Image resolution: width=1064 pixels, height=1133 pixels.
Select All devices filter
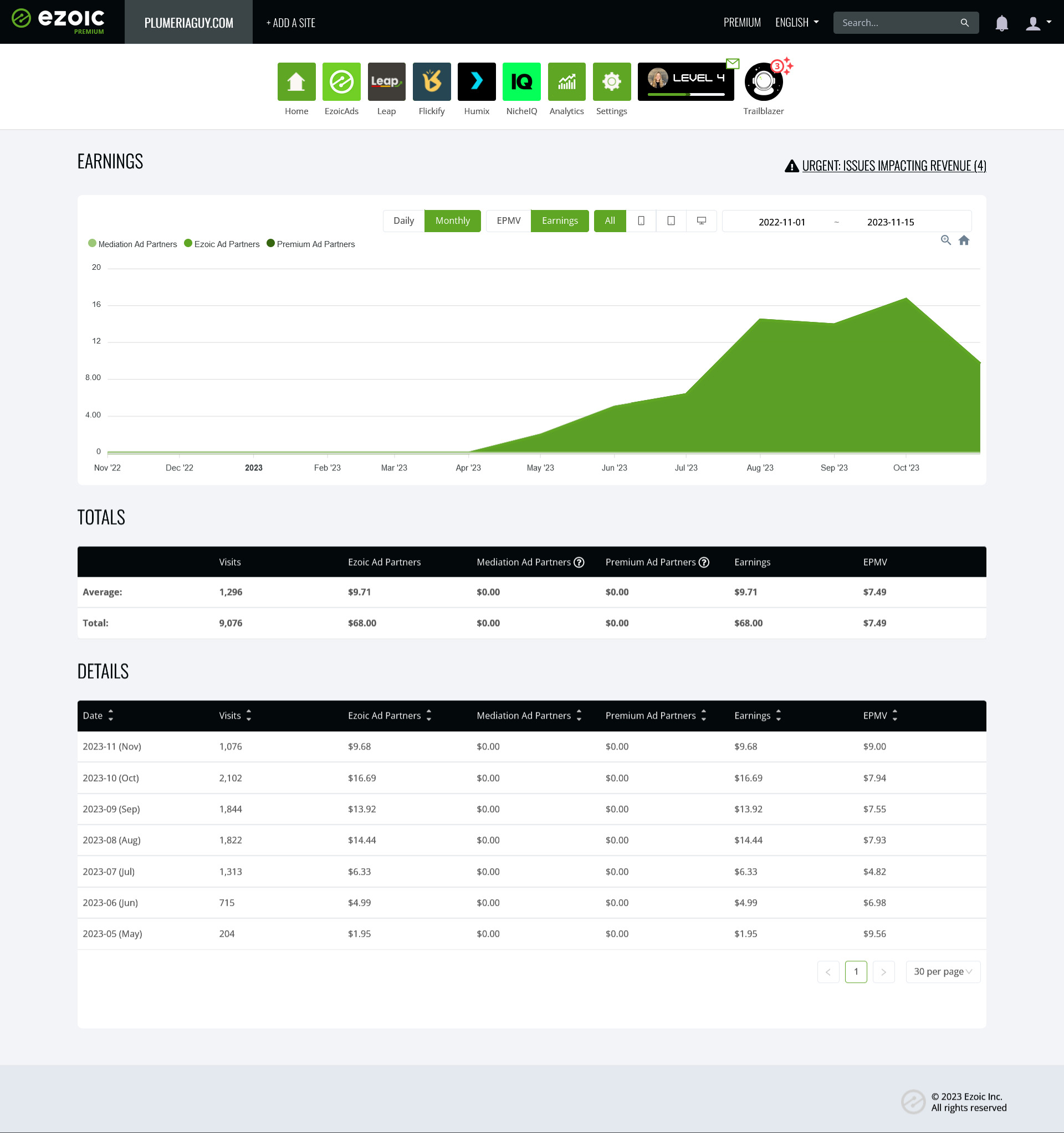(x=610, y=221)
